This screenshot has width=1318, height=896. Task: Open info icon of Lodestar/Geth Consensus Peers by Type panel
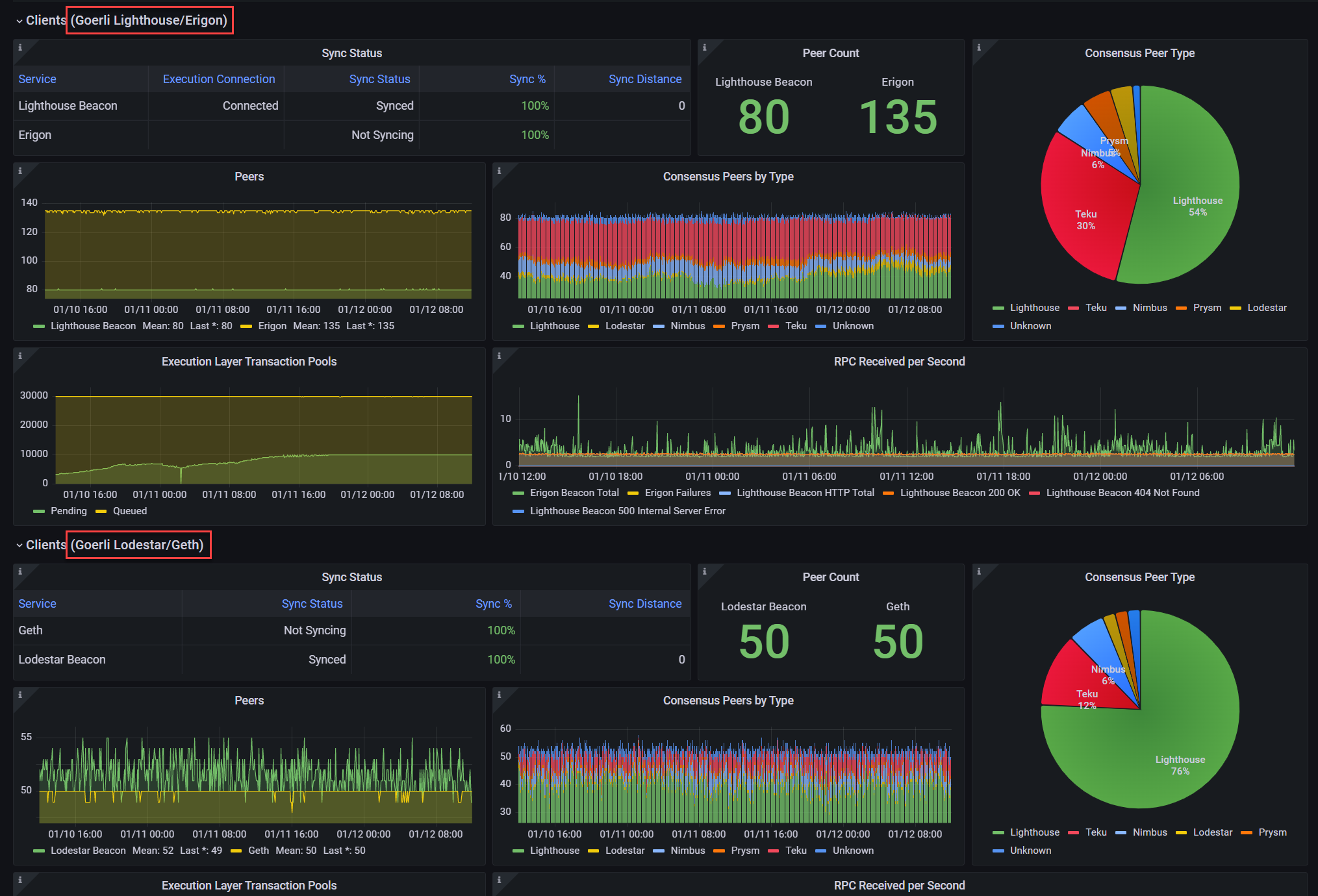point(500,695)
